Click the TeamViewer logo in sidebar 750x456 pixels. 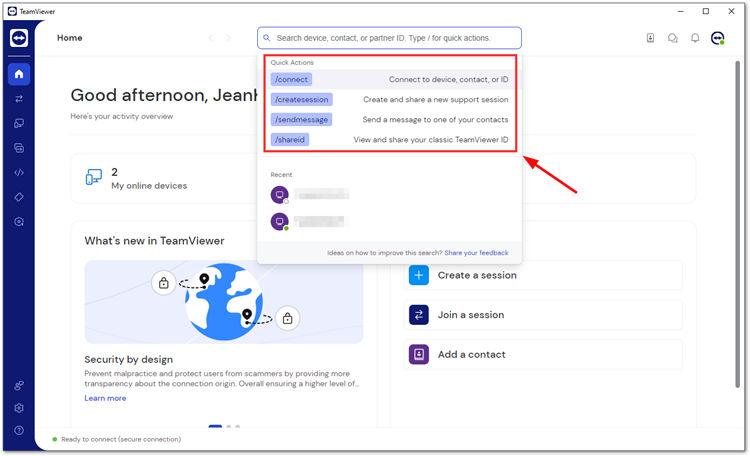[19, 38]
